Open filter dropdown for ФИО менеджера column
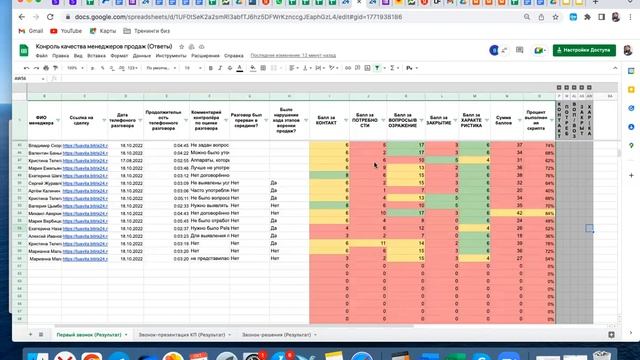Viewport: 640px width, 360px height. (58, 120)
